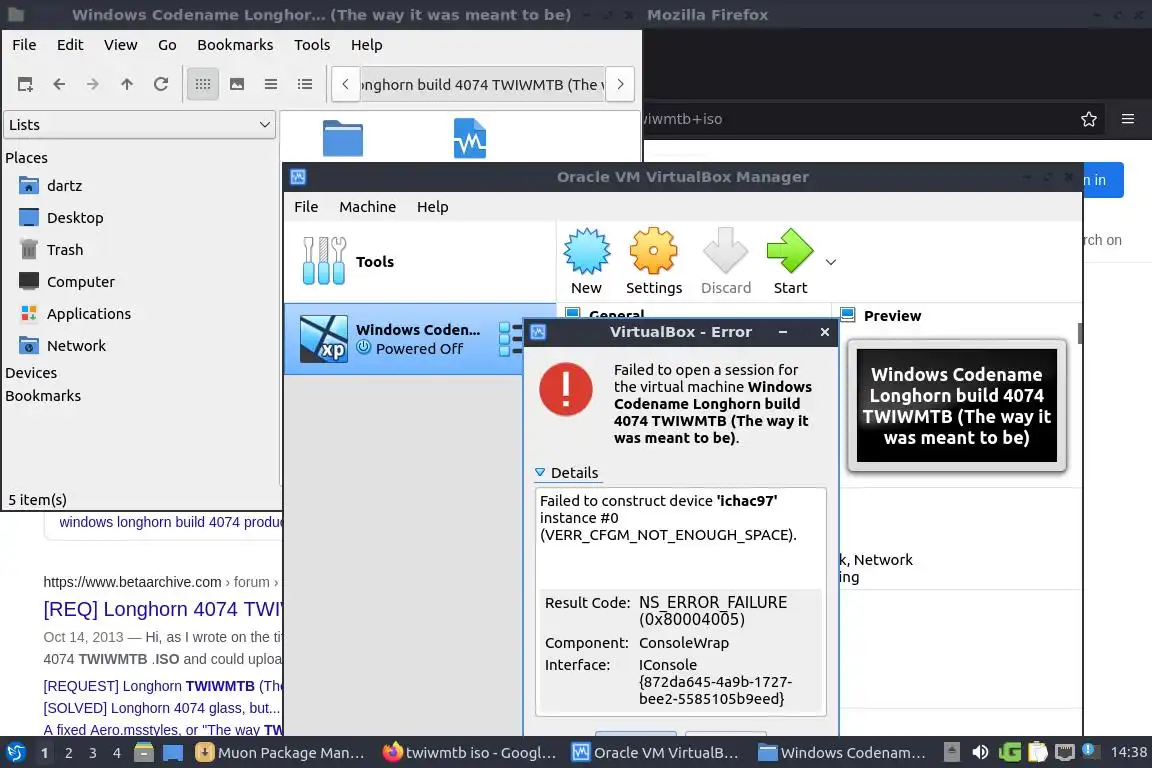This screenshot has width=1152, height=768.
Task: Open the Bookmarks menu
Action: [x=235, y=45]
